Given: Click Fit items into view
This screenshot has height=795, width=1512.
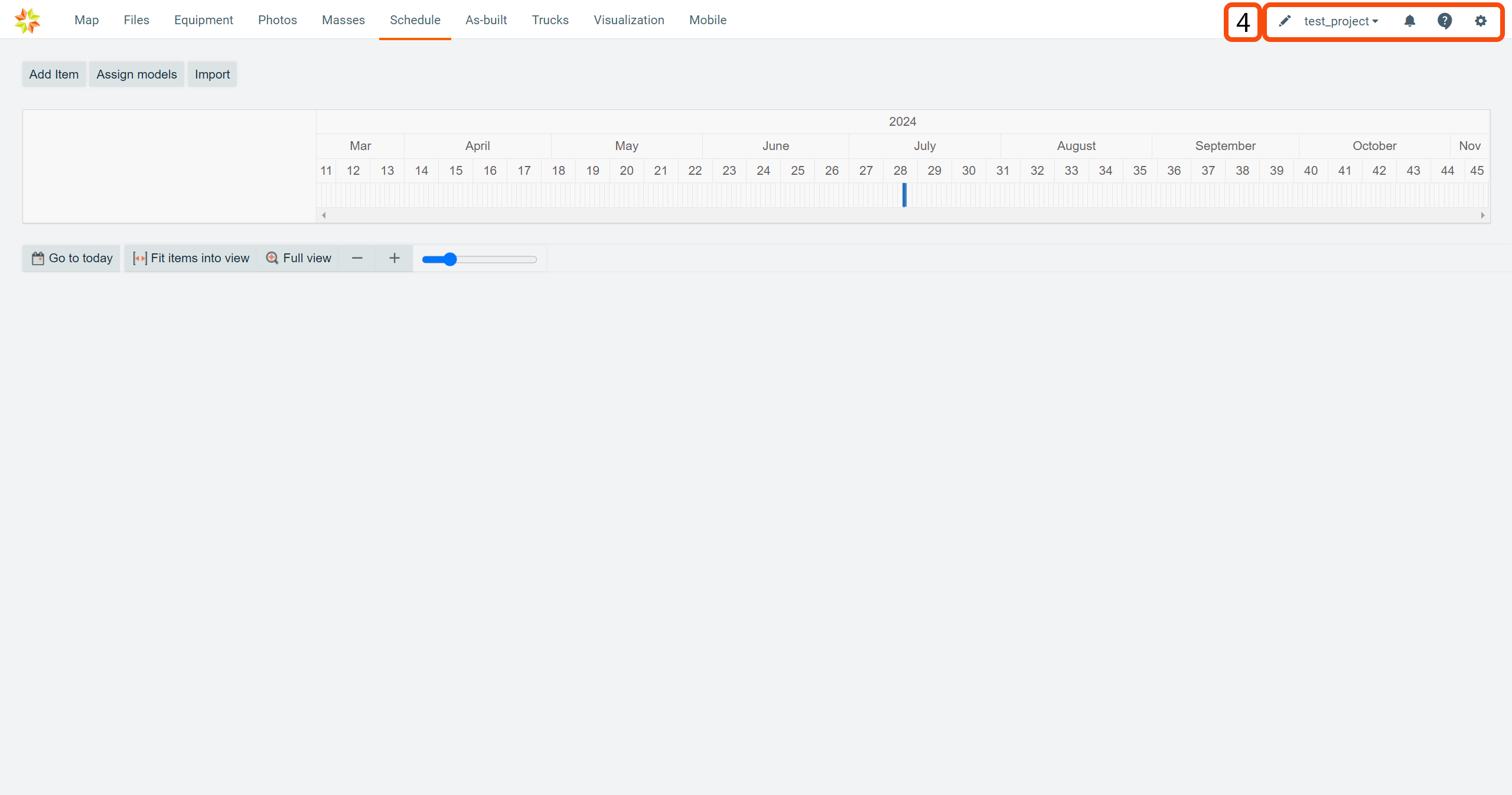Looking at the screenshot, I should pyautogui.click(x=191, y=258).
